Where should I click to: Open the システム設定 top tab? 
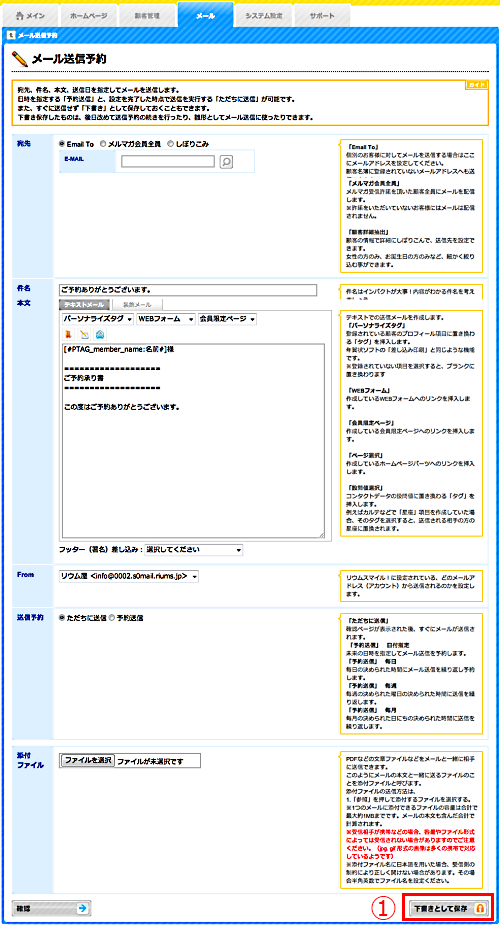(x=264, y=16)
